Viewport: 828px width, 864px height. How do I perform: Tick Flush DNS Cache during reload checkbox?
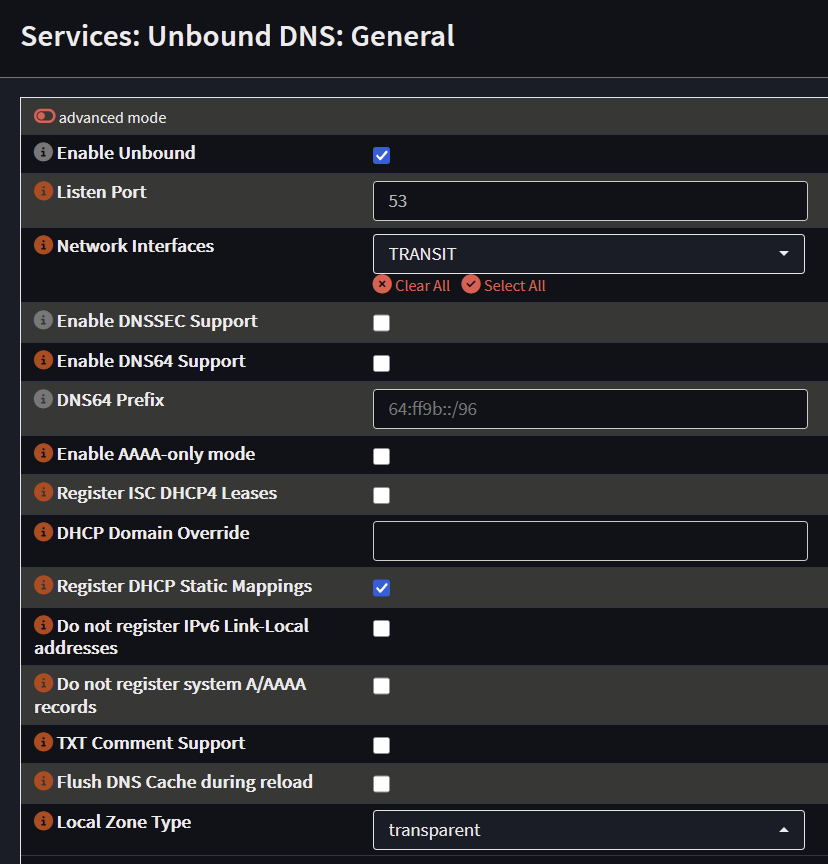pyautogui.click(x=381, y=784)
